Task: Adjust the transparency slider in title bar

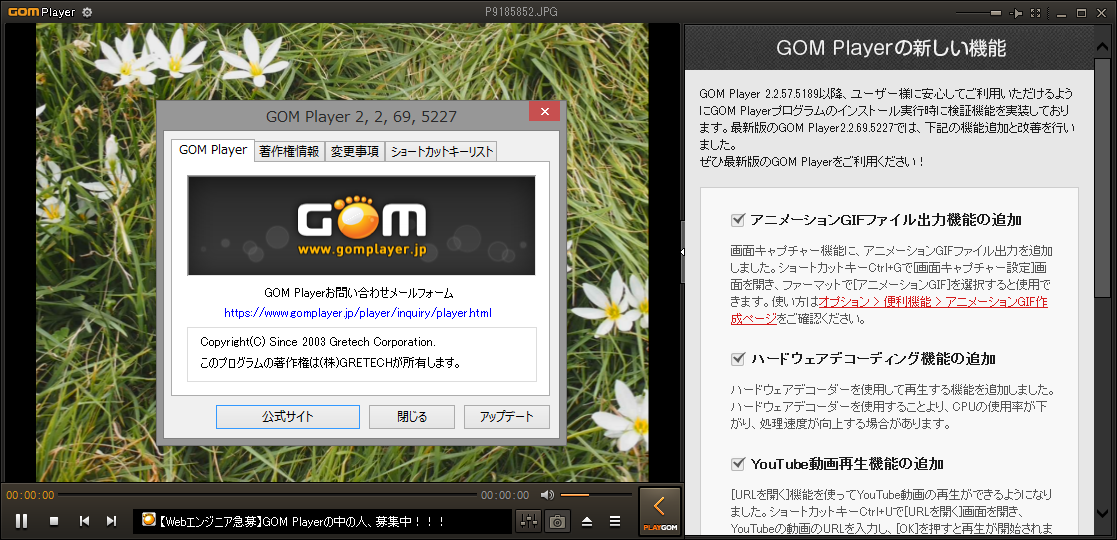Action: coord(978,13)
